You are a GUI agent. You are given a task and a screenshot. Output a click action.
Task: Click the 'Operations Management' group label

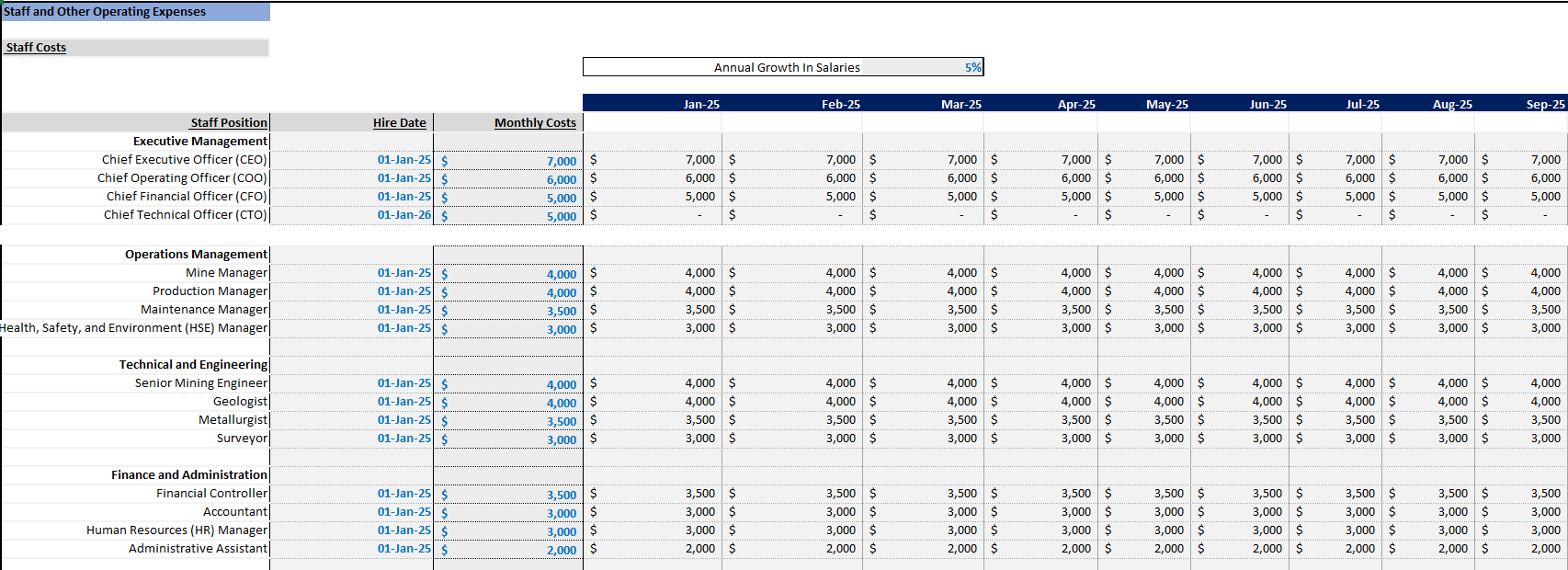pyautogui.click(x=196, y=254)
